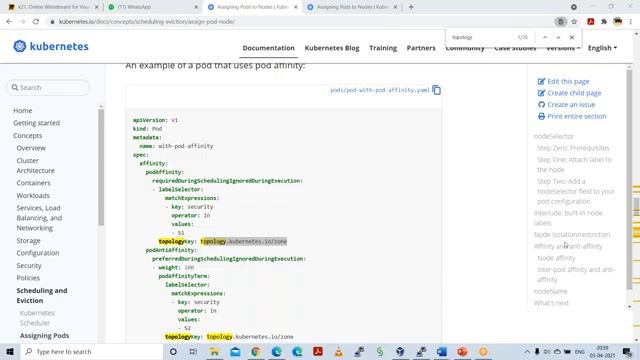Open VLC media player from the taskbar
This screenshot has width=640, height=360.
(338, 351)
